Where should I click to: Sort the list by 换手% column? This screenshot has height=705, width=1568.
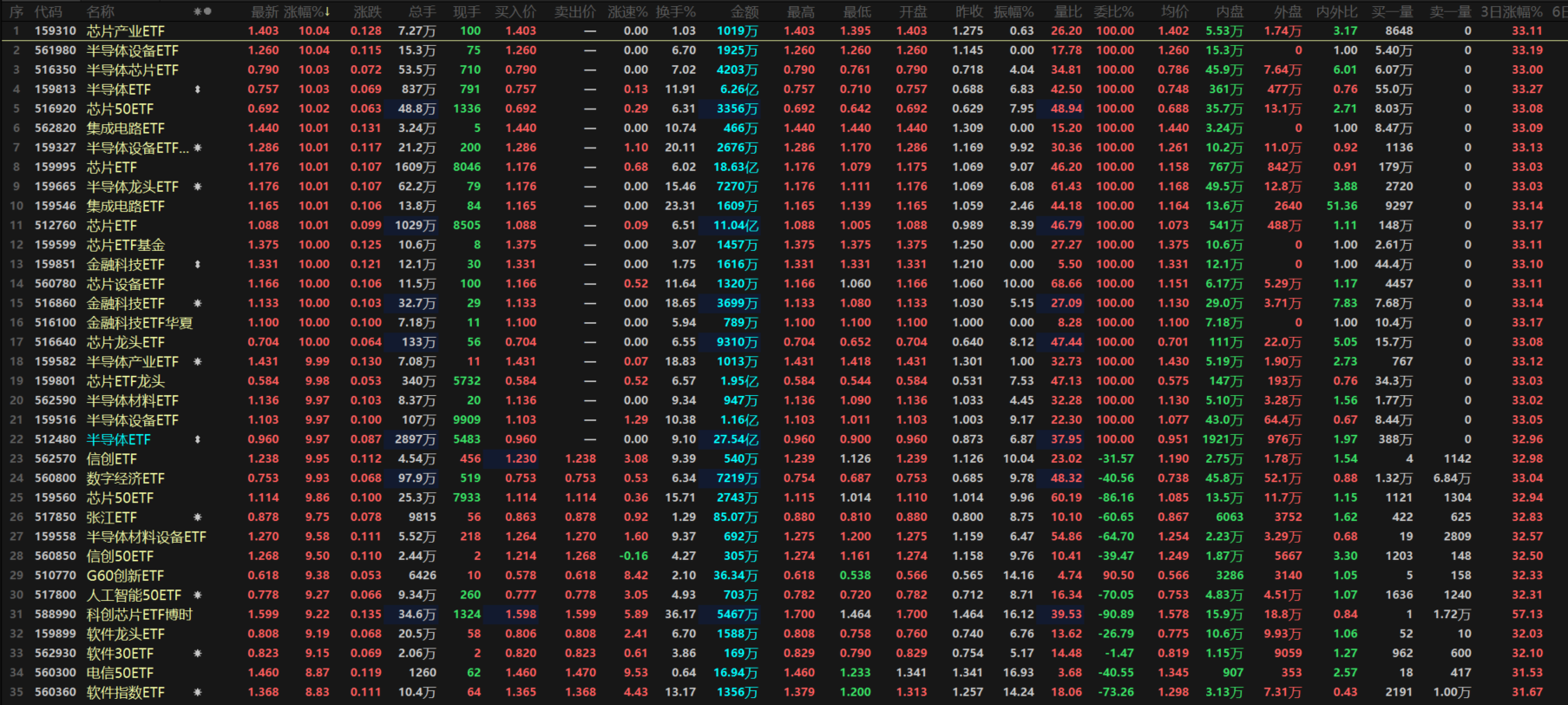tap(675, 11)
